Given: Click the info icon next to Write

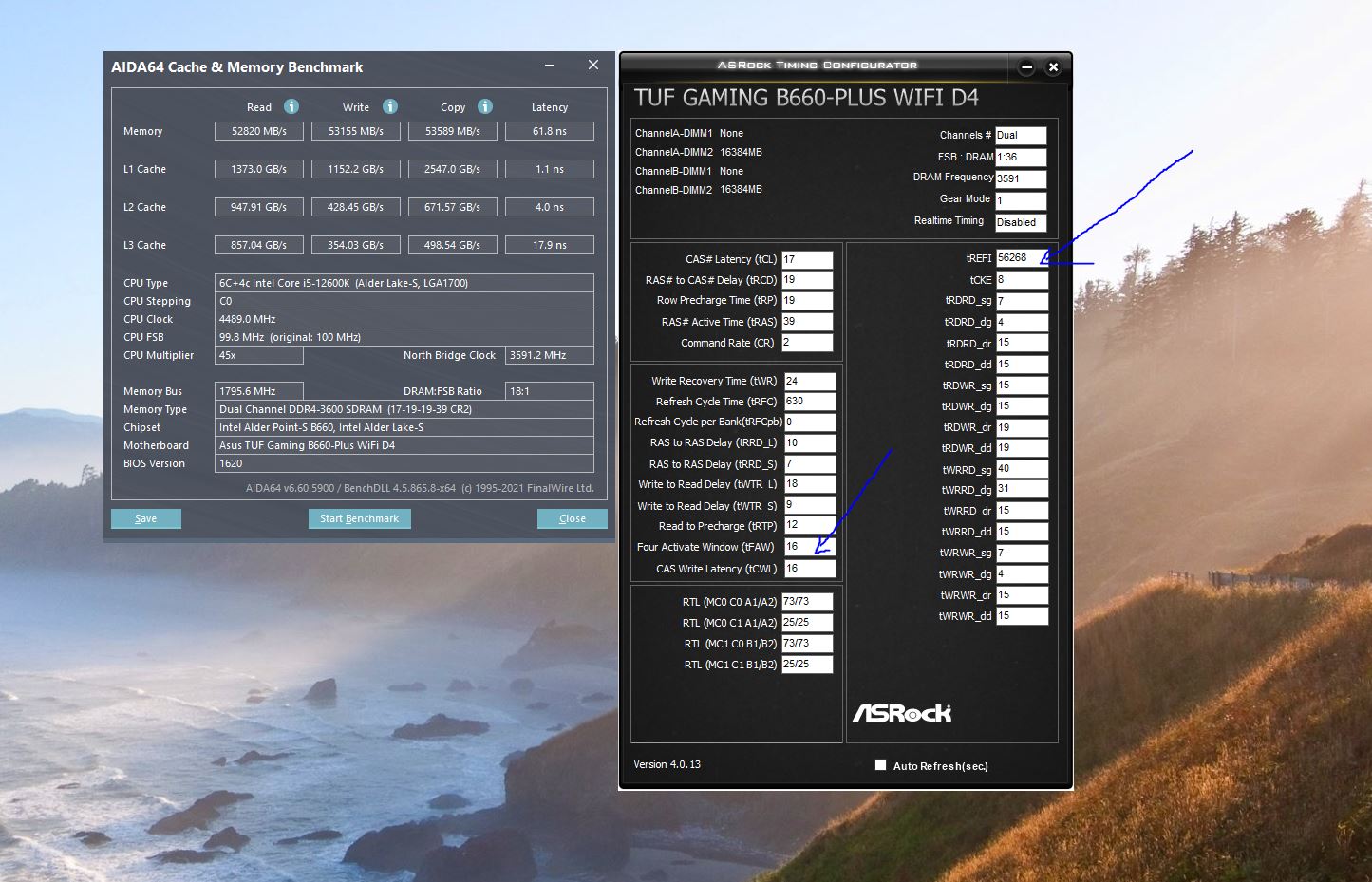Looking at the screenshot, I should (x=390, y=106).
